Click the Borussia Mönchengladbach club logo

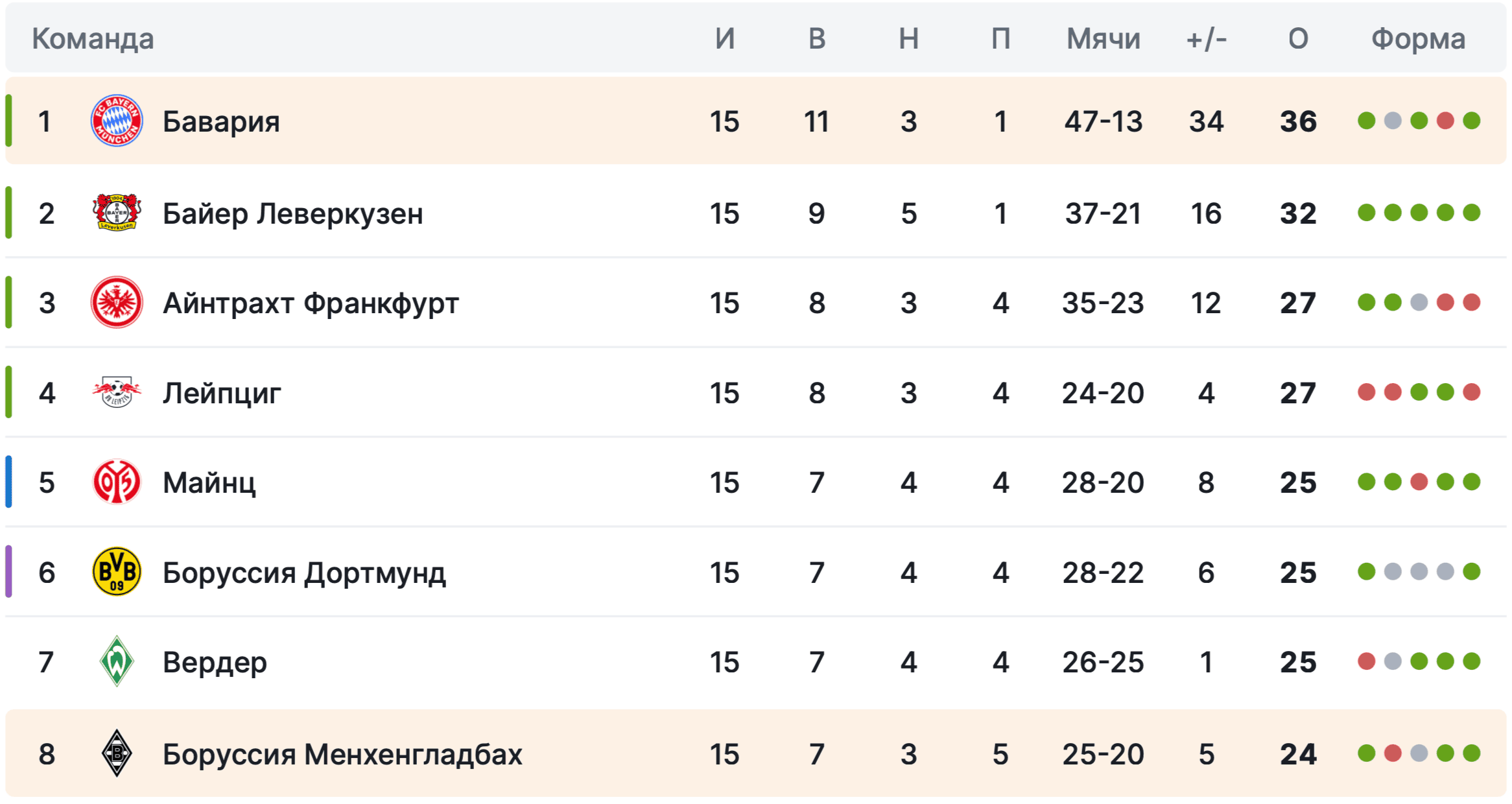pos(117,753)
